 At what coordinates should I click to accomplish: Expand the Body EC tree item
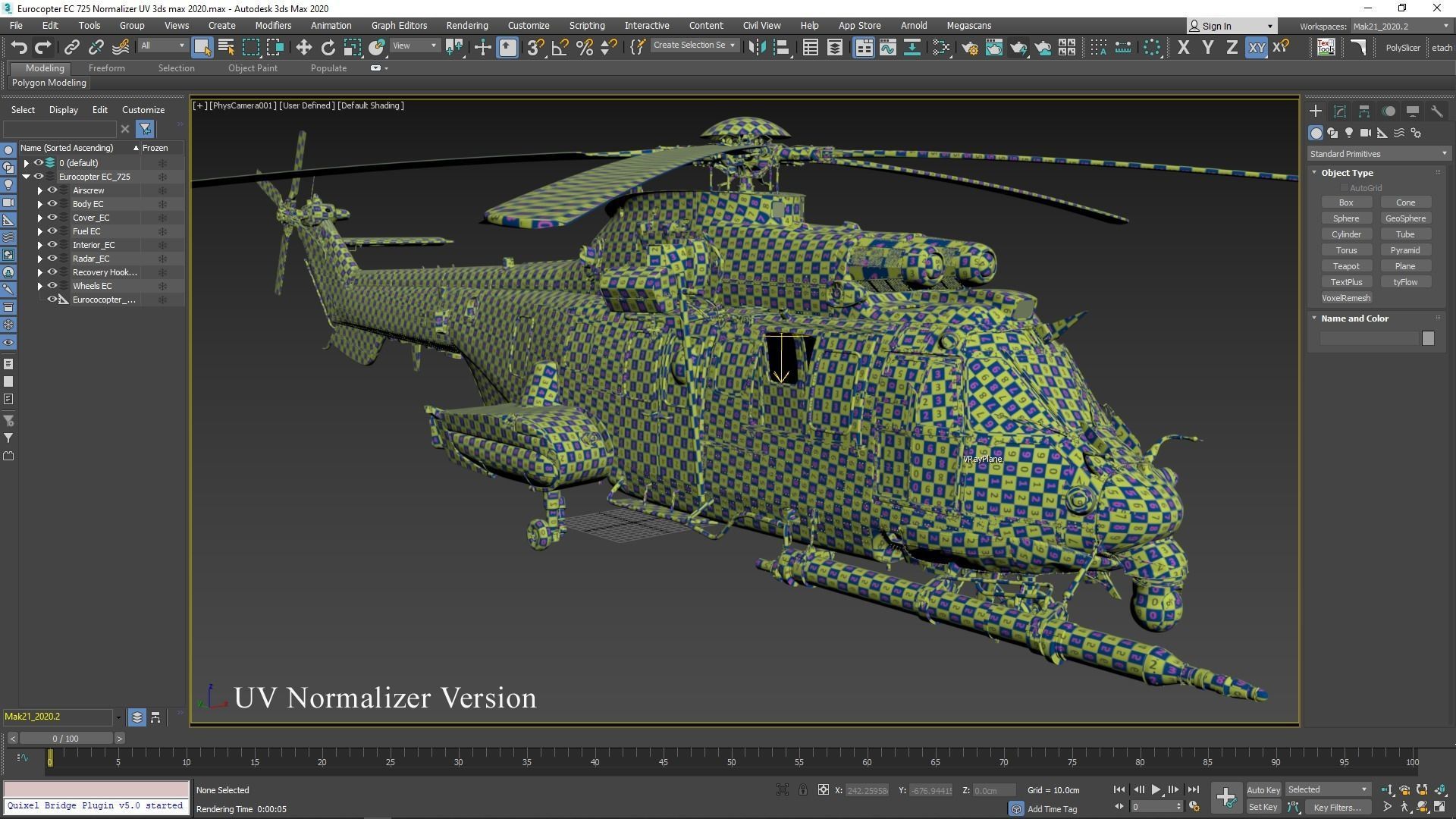[x=40, y=204]
